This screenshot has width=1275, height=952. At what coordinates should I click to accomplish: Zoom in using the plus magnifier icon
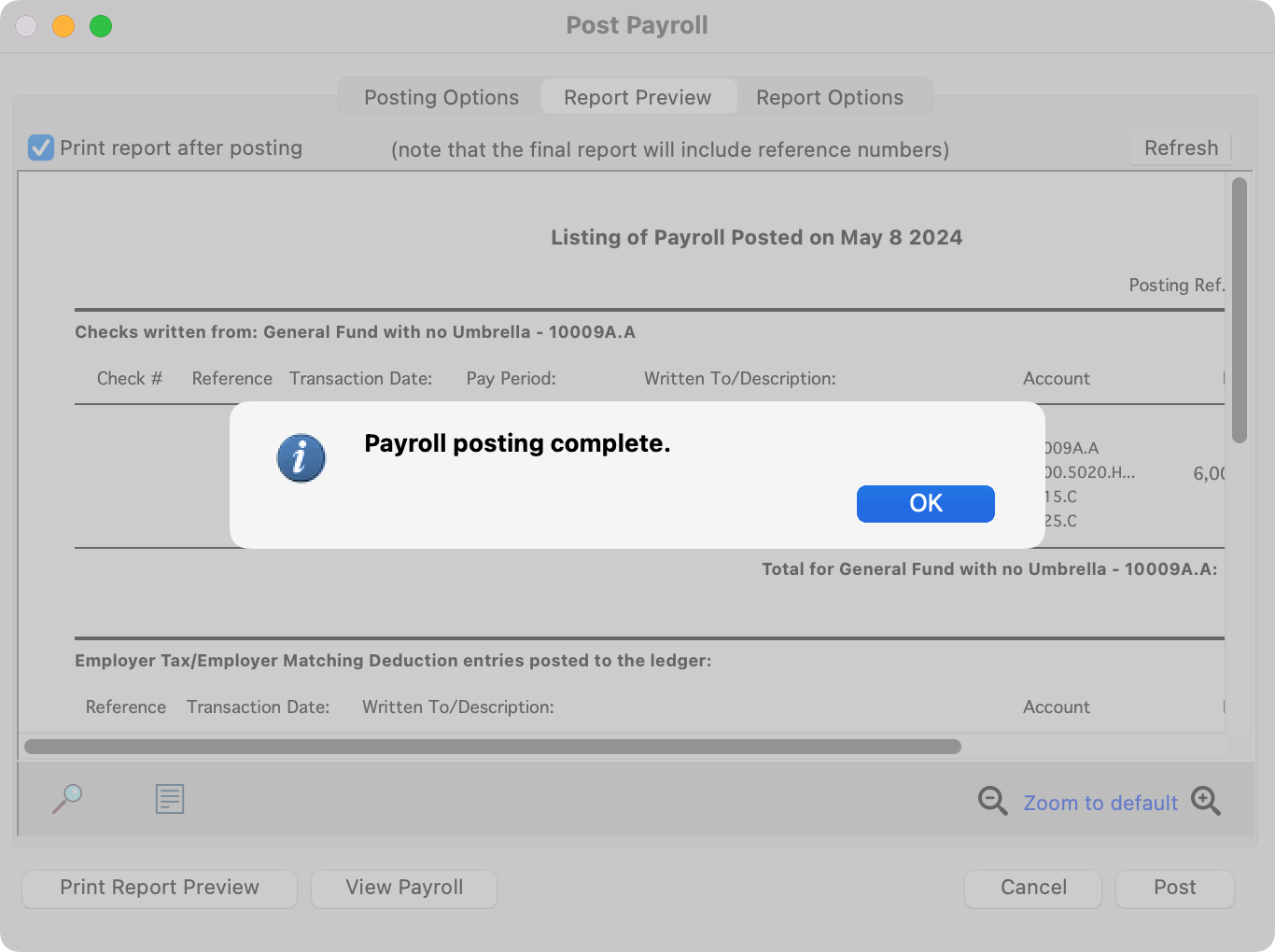pos(1205,801)
